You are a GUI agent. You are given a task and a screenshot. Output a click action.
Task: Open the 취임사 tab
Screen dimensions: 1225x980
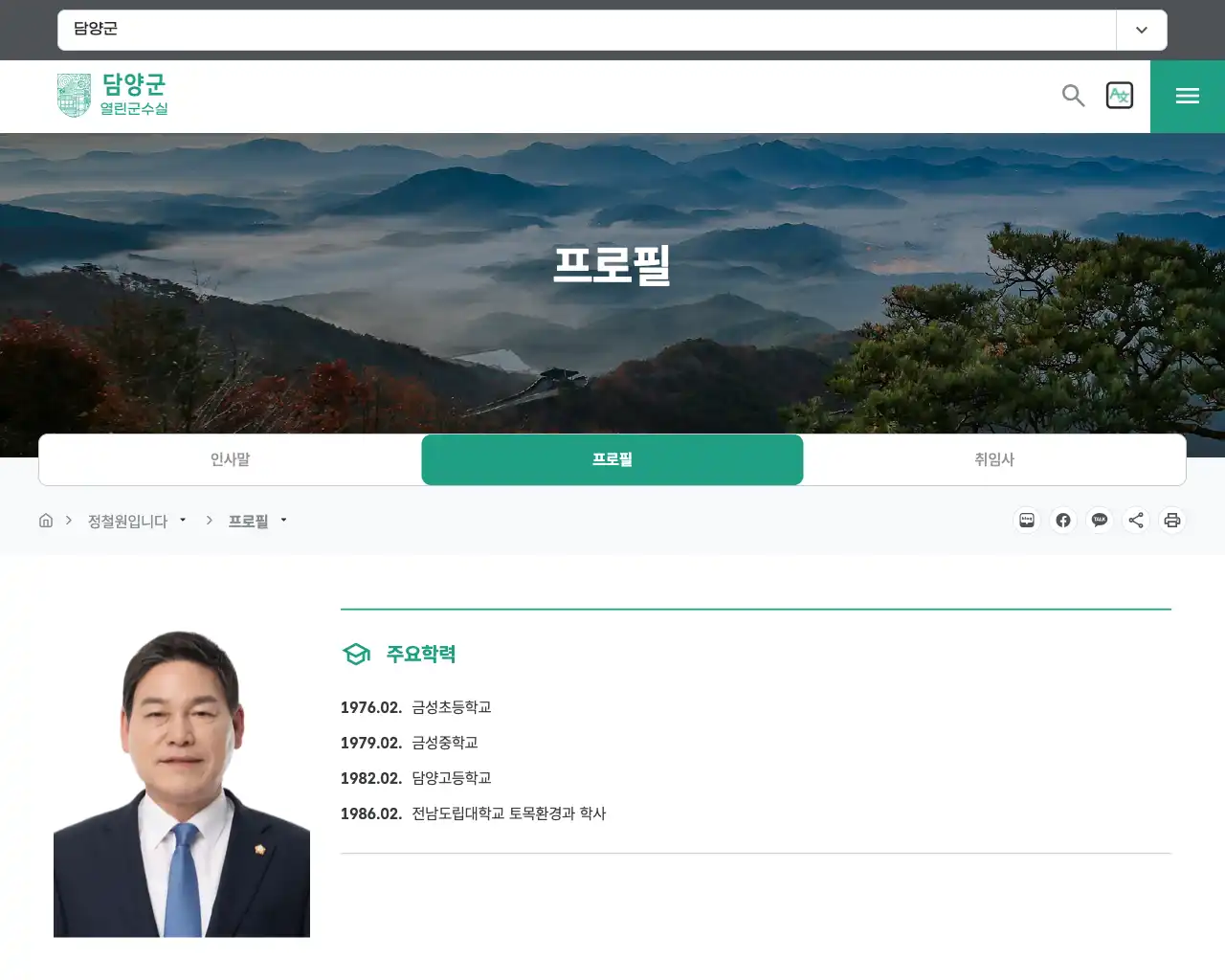pyautogui.click(x=994, y=459)
